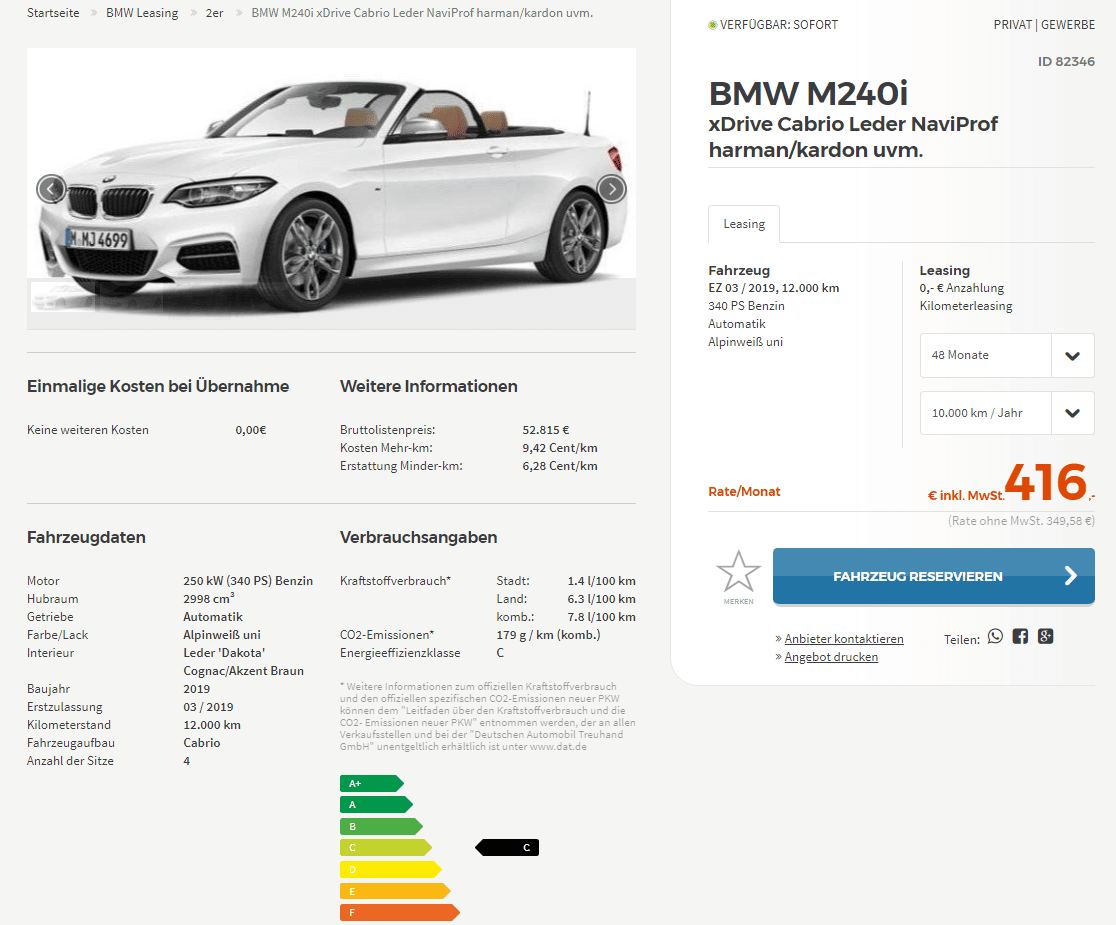Screen dimensions: 1116x925
Task: Show the next car image
Action: click(x=611, y=189)
